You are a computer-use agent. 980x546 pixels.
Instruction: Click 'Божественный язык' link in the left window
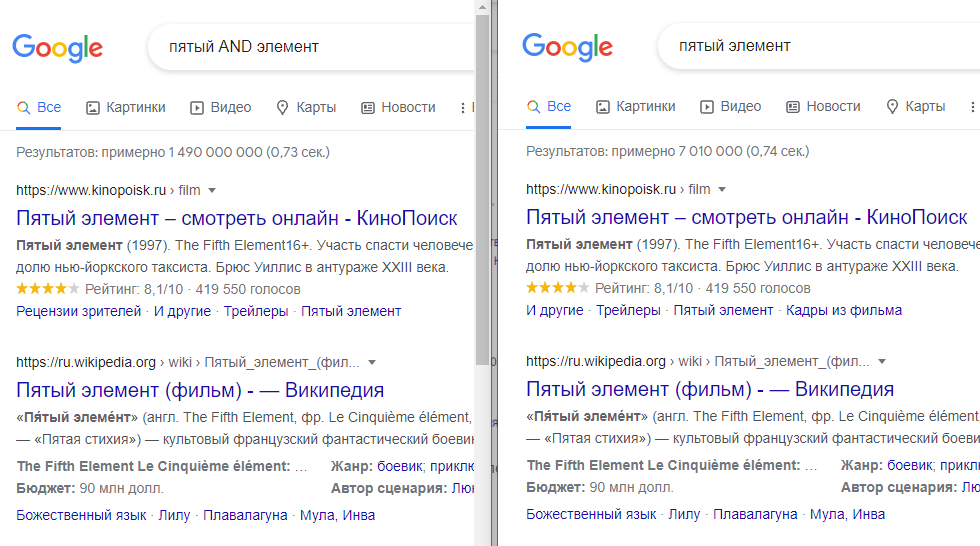81,515
